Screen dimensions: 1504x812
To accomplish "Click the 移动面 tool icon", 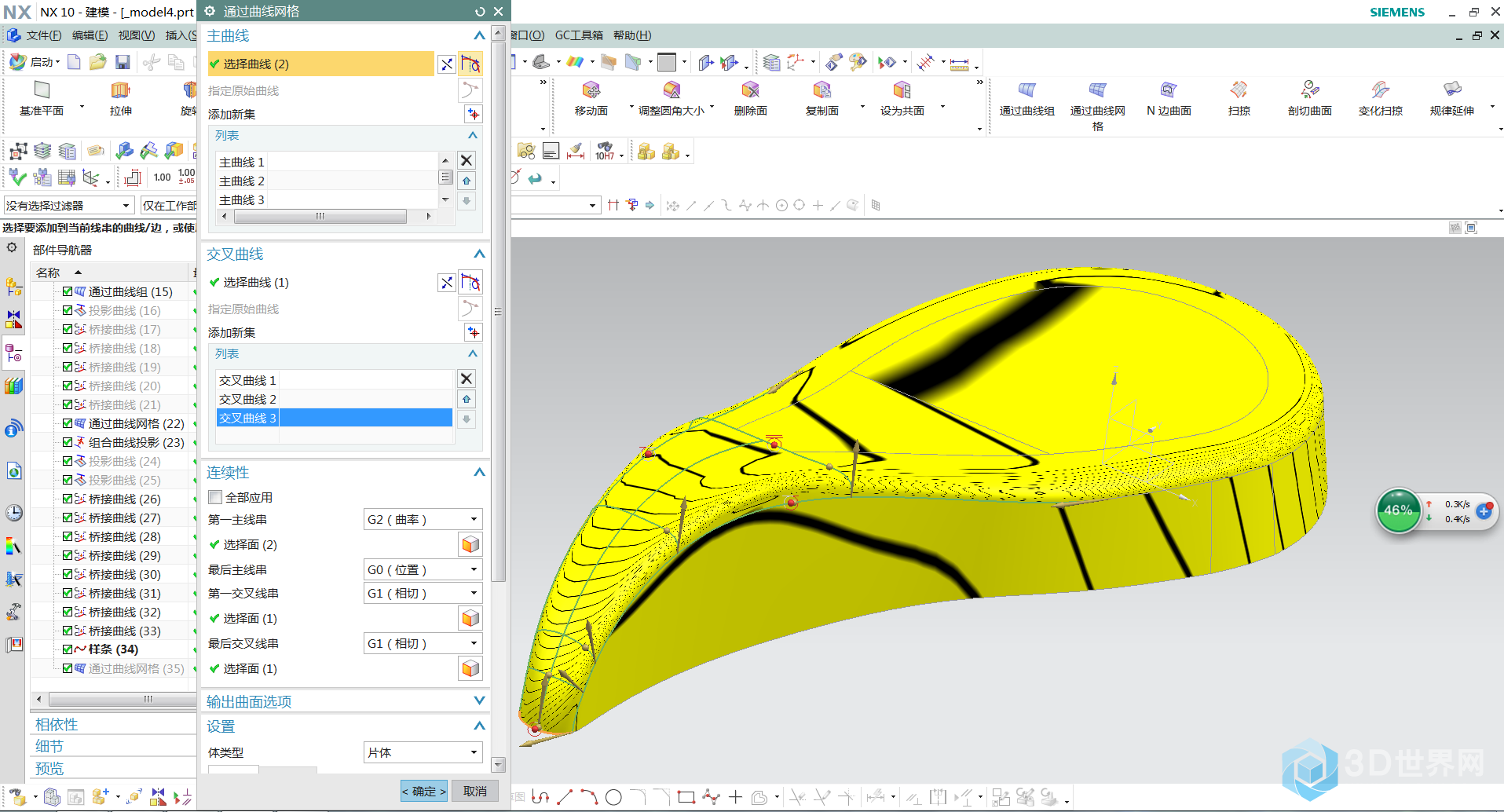I will coord(591,90).
